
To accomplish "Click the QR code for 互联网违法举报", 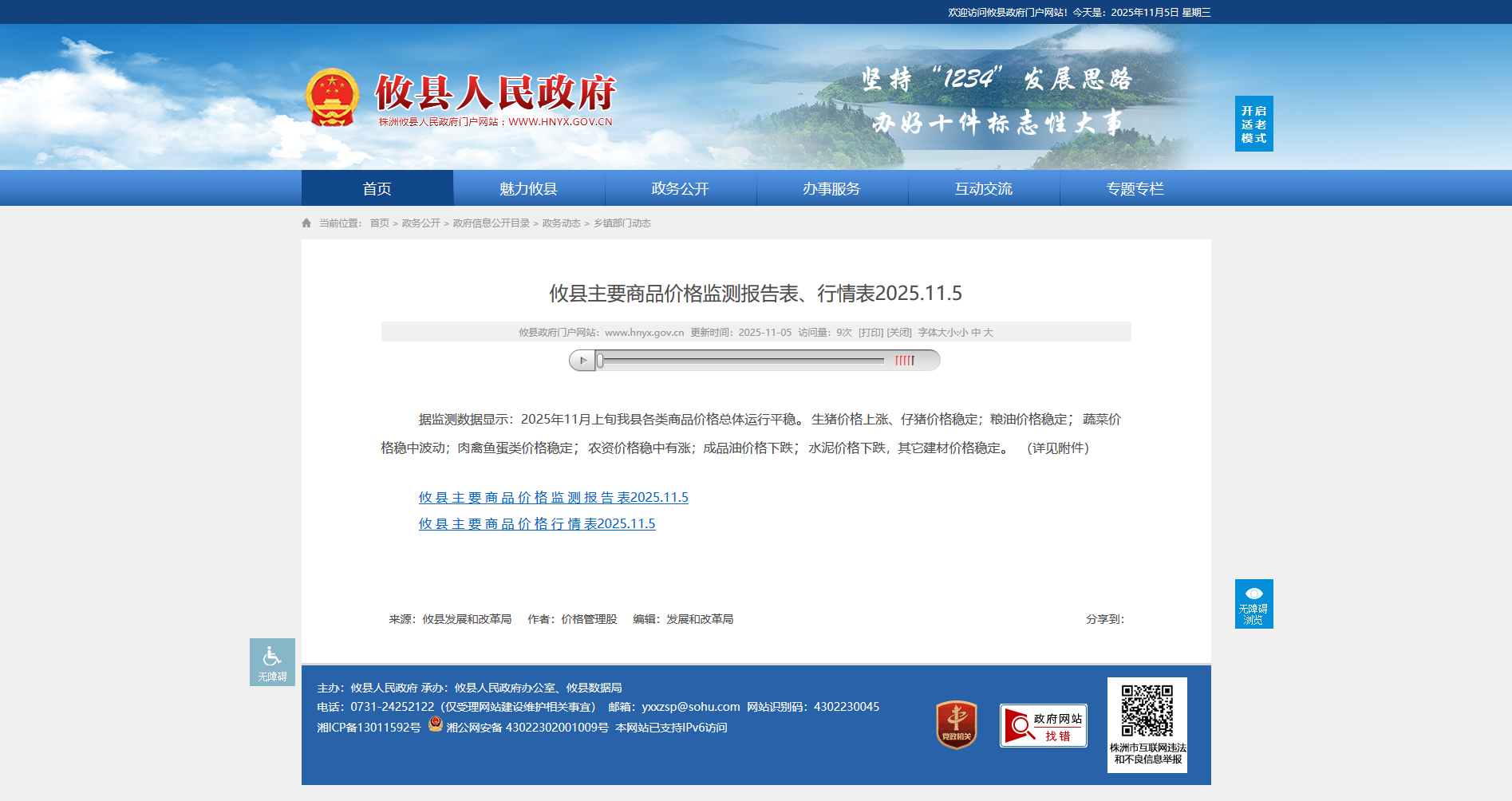I will (1147, 711).
